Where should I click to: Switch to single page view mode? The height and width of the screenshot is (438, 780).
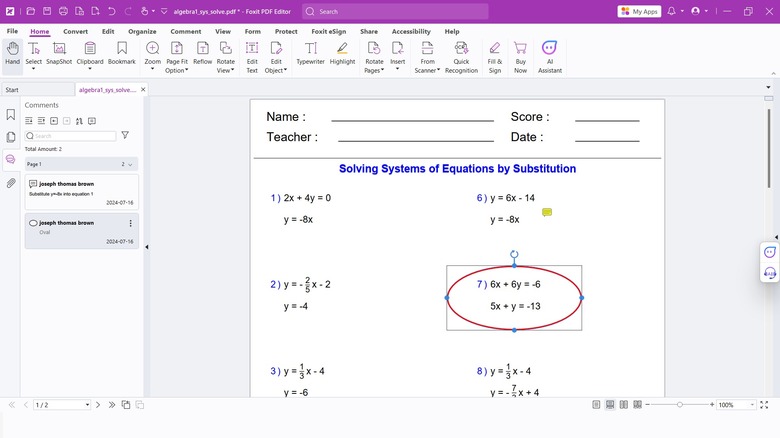point(596,405)
